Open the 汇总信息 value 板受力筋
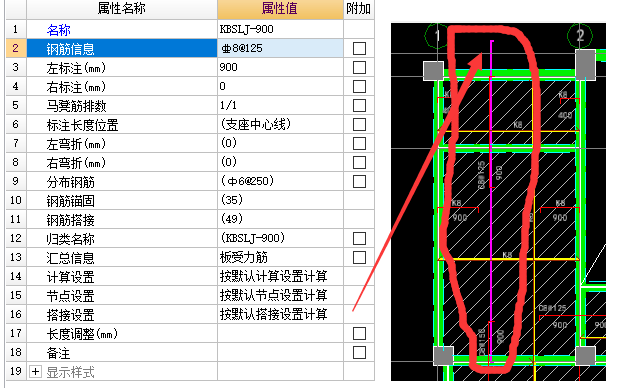 (280, 257)
